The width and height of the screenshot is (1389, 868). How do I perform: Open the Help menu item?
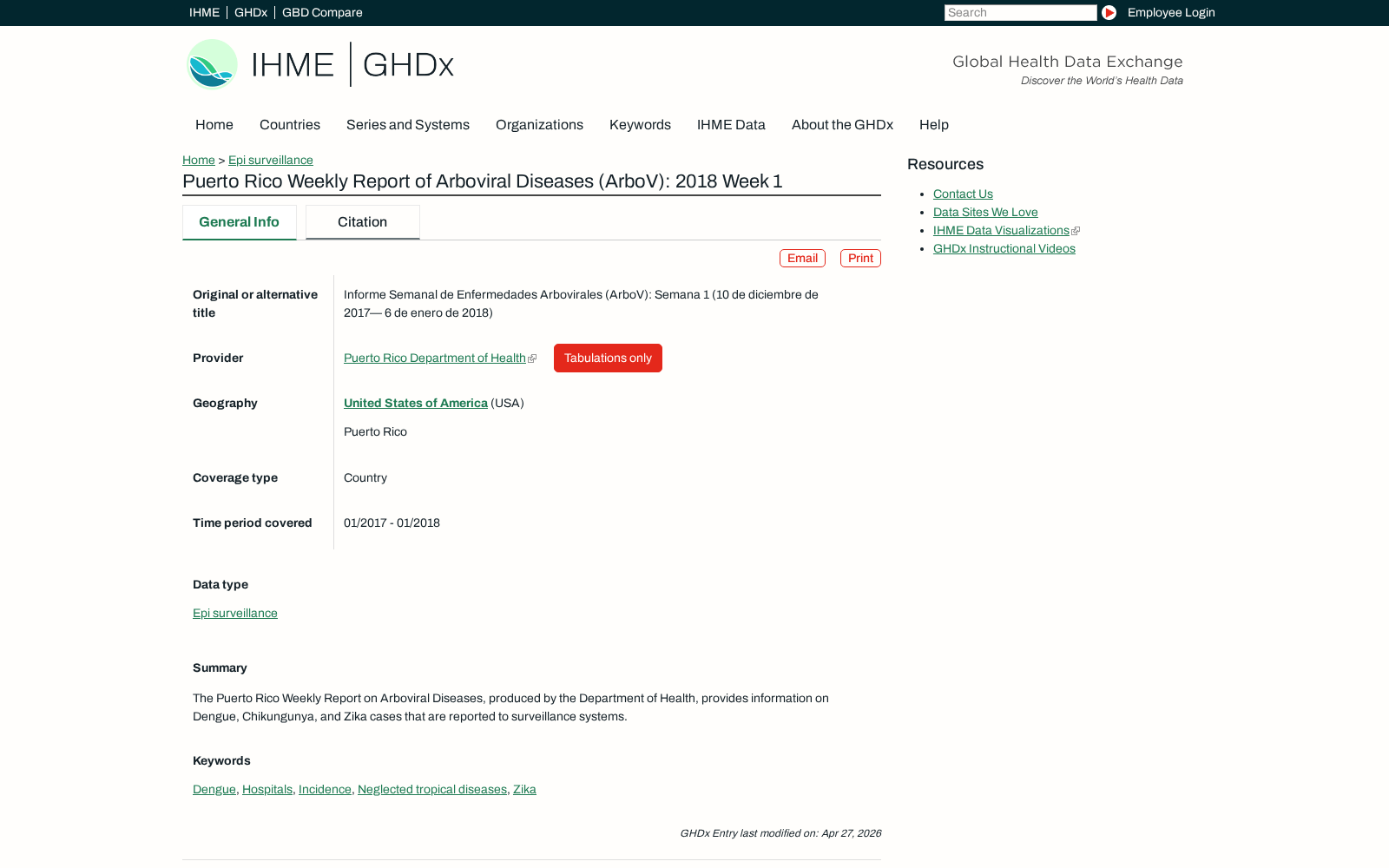point(934,125)
